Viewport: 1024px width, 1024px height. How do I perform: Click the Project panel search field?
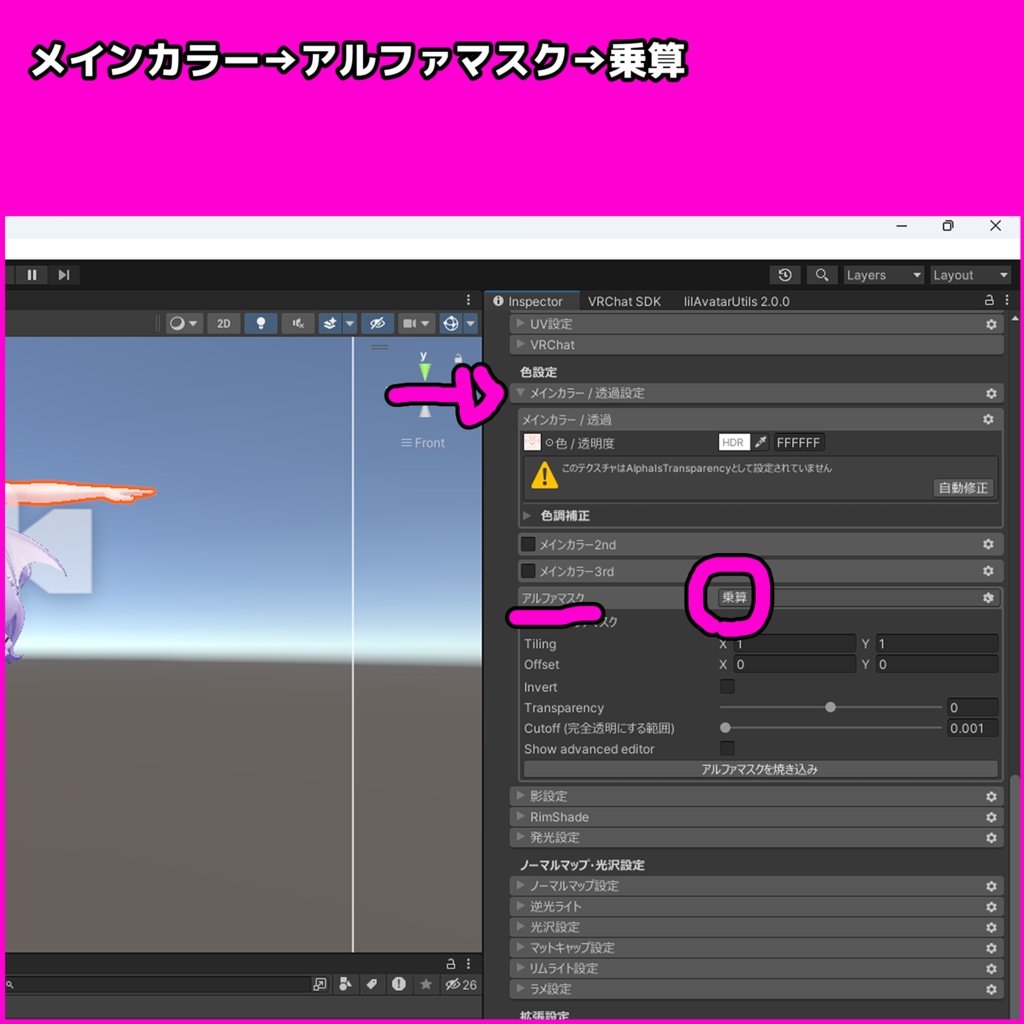tap(157, 984)
